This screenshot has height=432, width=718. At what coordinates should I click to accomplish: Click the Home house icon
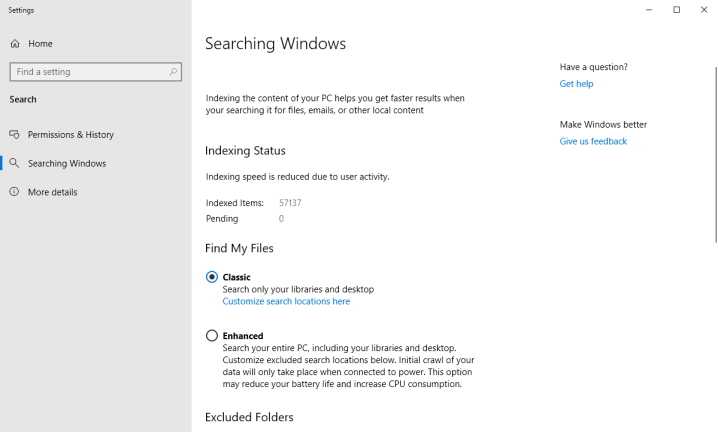pyautogui.click(x=15, y=44)
